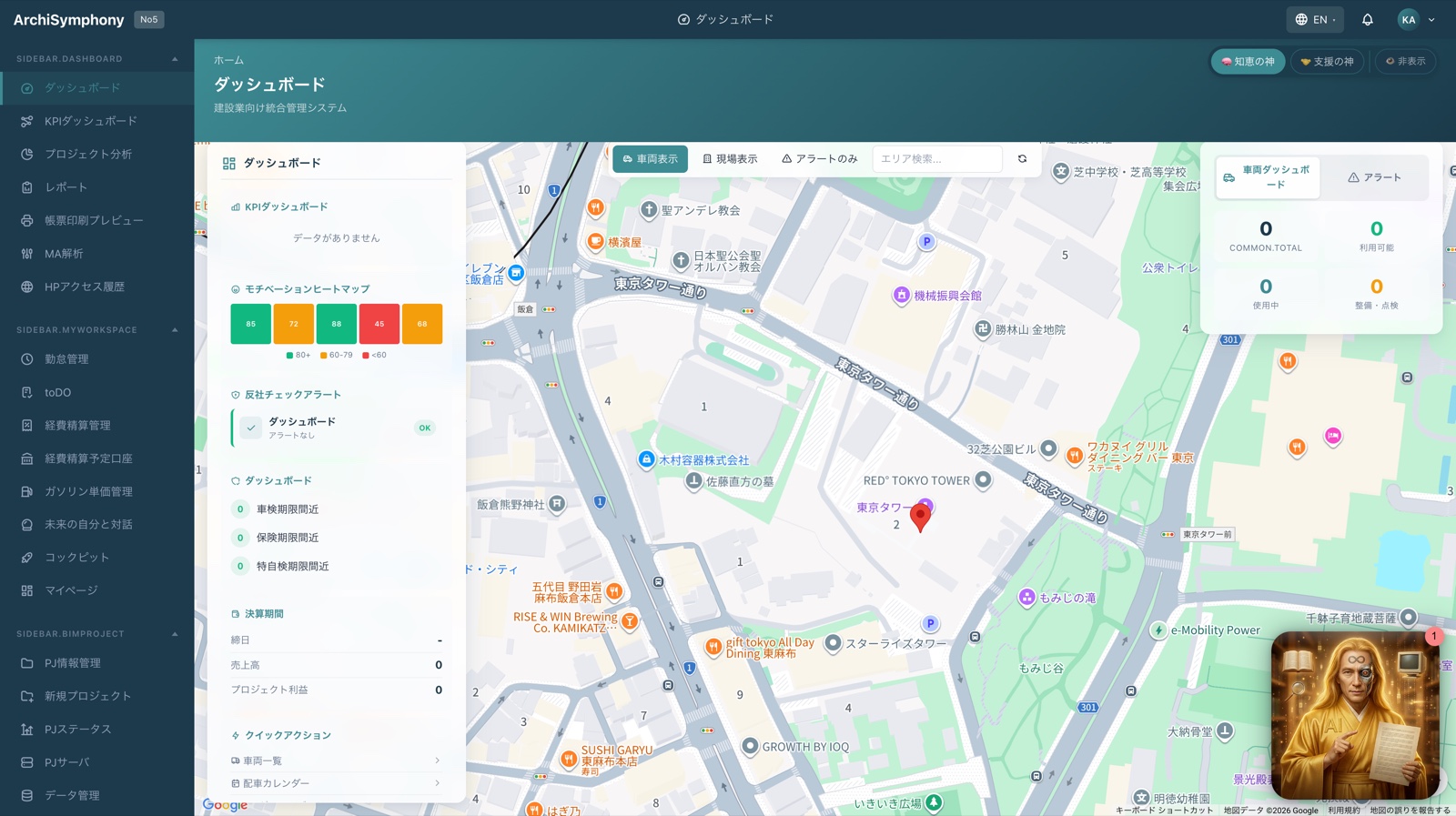The image size is (1456, 816).
Task: Open 勤怠管理 sidebar item
Action: (96, 359)
